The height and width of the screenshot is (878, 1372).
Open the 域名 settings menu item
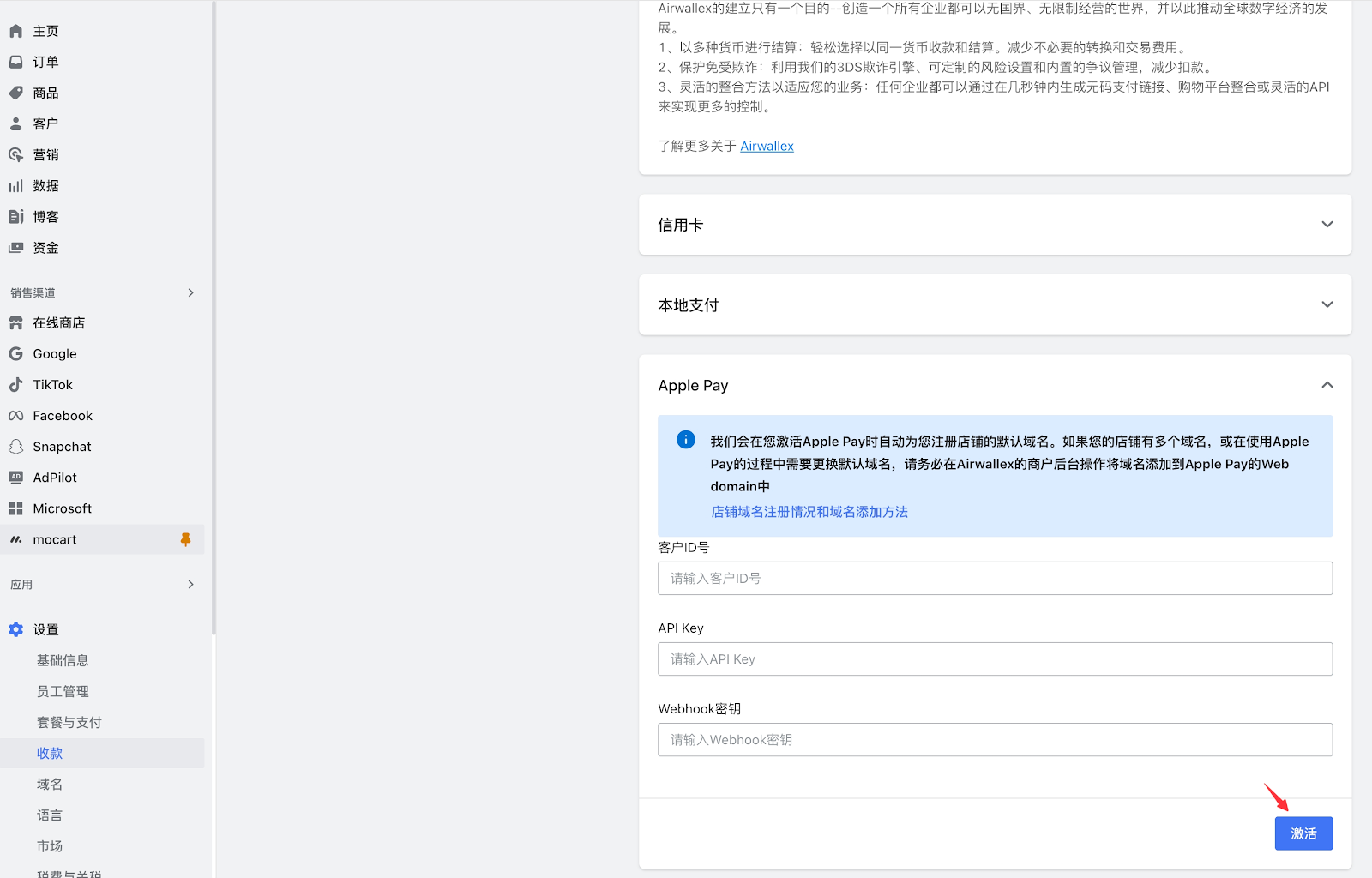(50, 785)
